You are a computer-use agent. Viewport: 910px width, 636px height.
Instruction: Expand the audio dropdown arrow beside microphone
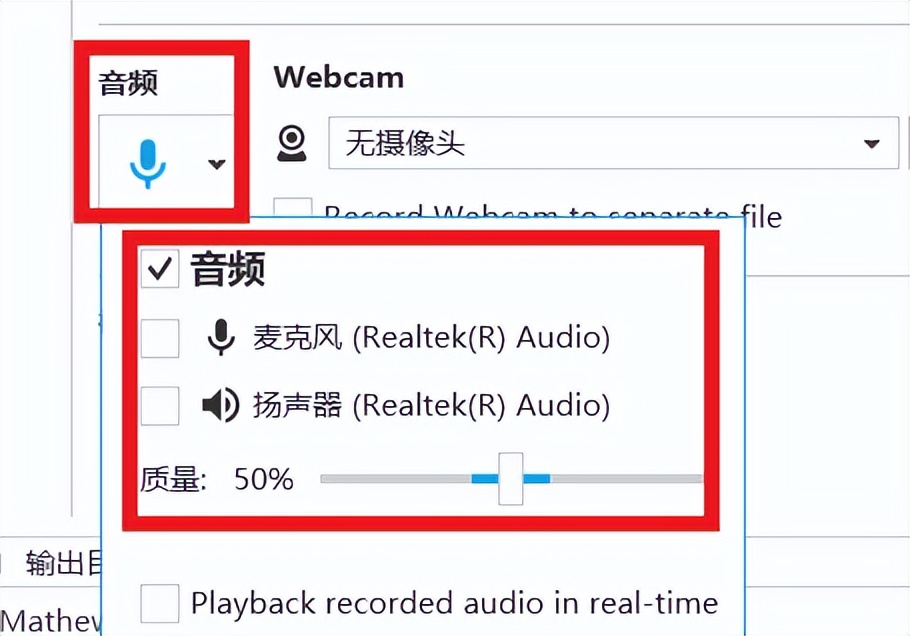click(216, 164)
